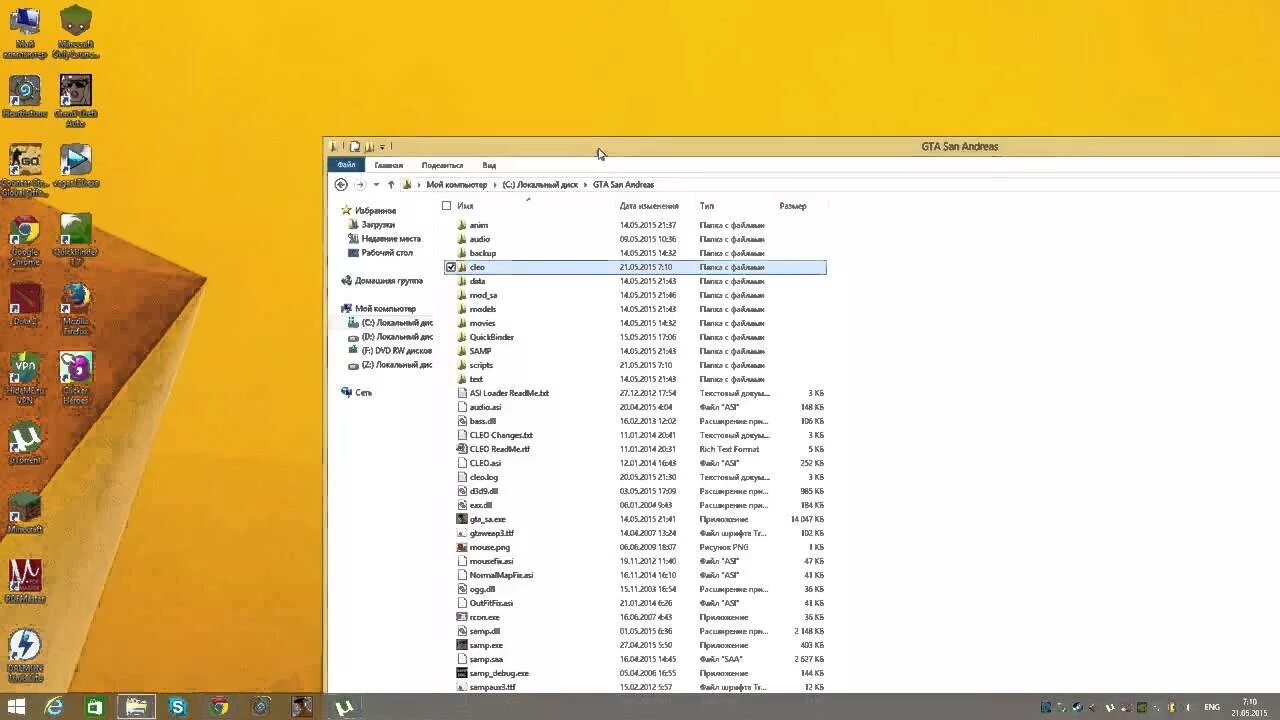The image size is (1280, 720).
Task: Open the Windows Store taskbar icon
Action: 95,707
